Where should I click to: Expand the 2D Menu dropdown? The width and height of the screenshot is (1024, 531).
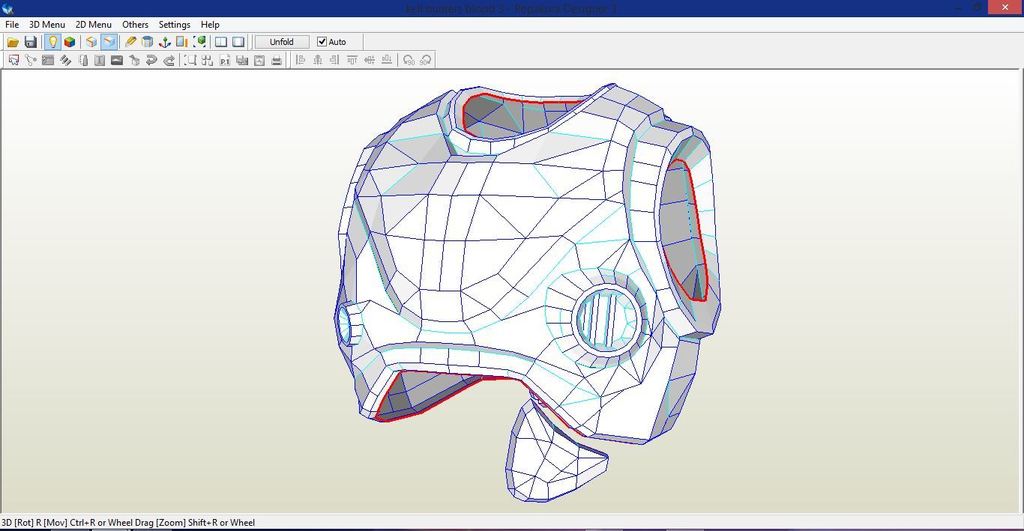tap(93, 24)
